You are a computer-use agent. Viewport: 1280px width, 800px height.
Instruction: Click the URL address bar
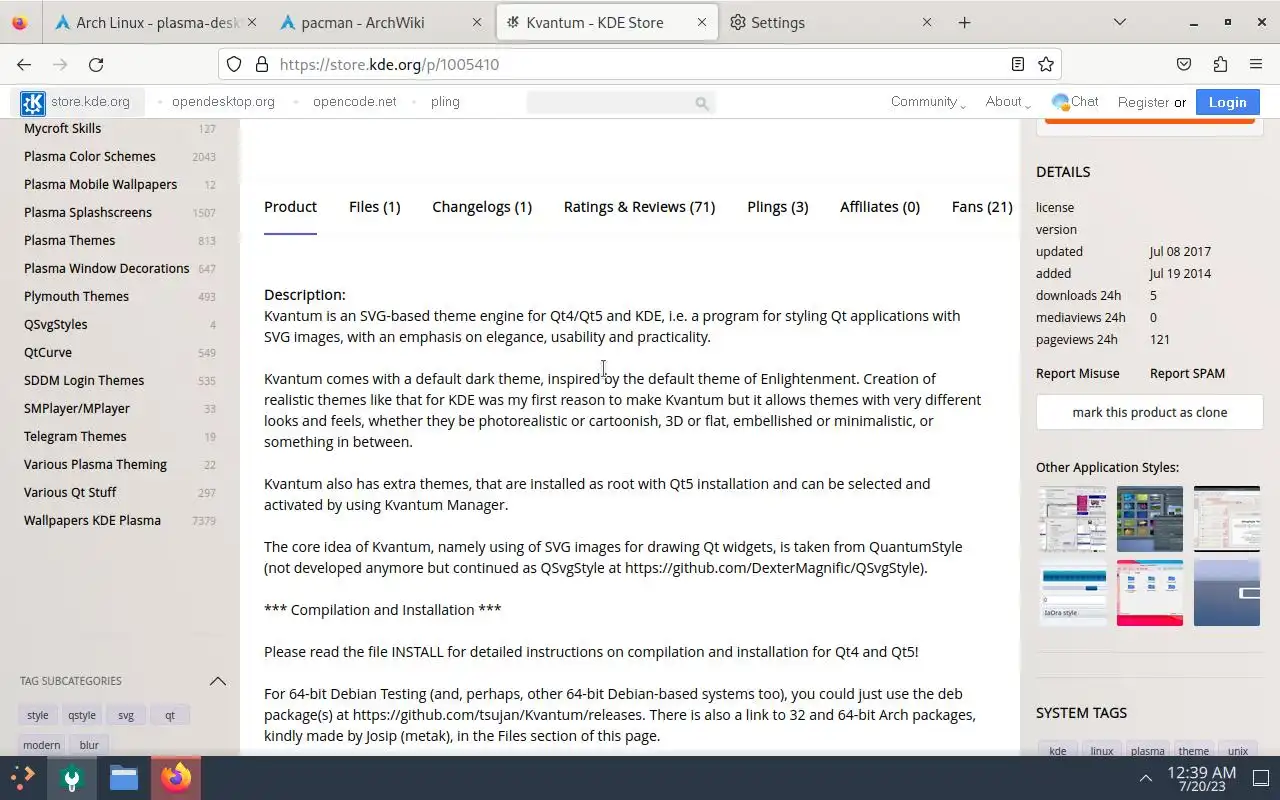click(640, 64)
